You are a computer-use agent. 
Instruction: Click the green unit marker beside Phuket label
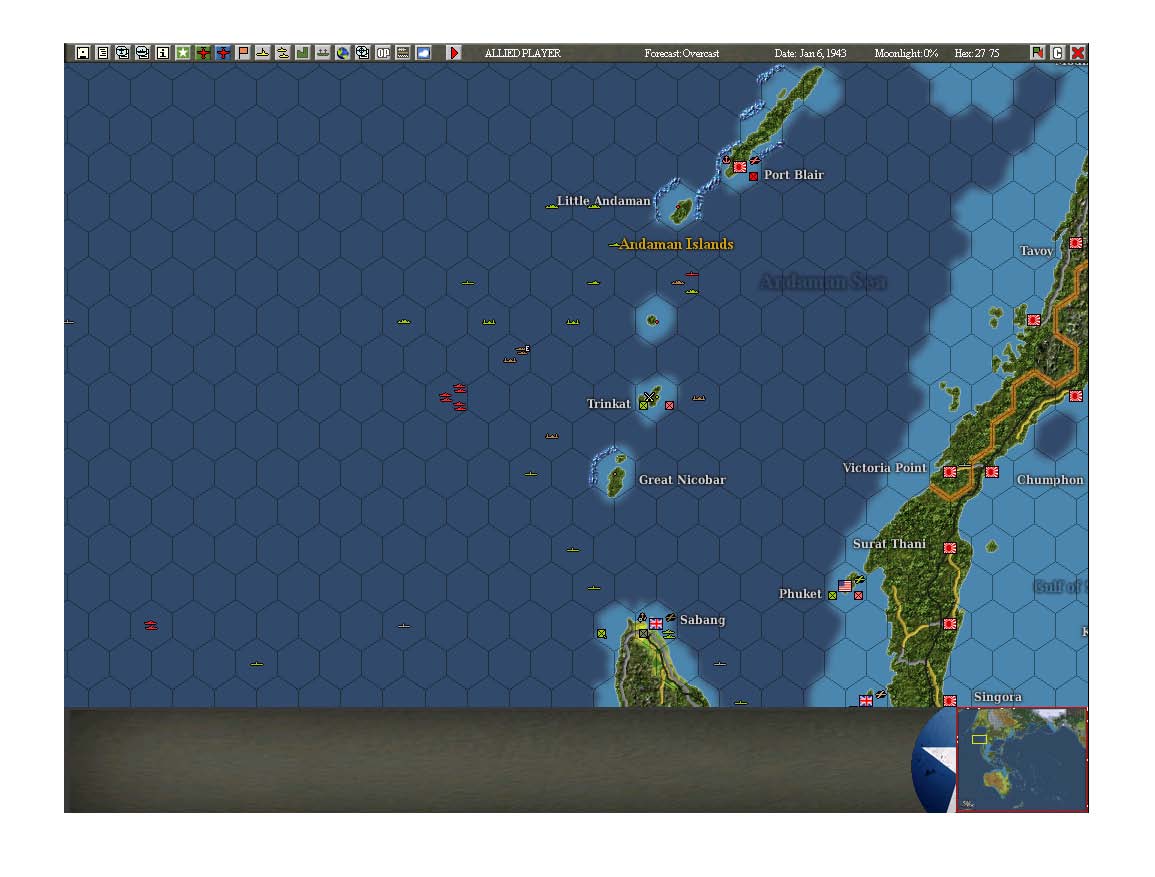point(832,595)
